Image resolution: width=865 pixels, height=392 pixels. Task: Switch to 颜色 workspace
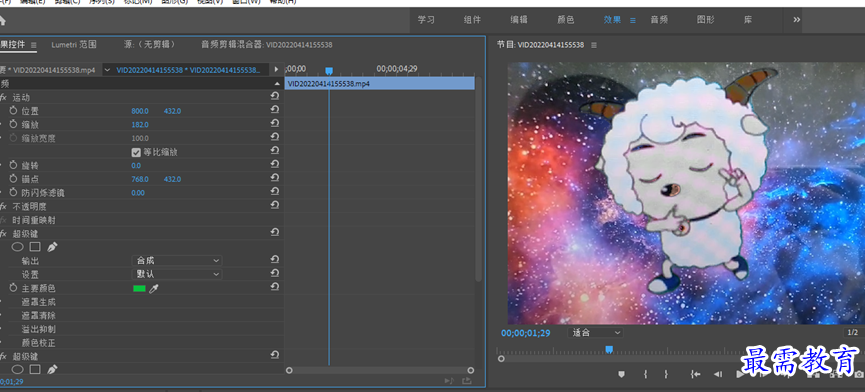point(565,20)
